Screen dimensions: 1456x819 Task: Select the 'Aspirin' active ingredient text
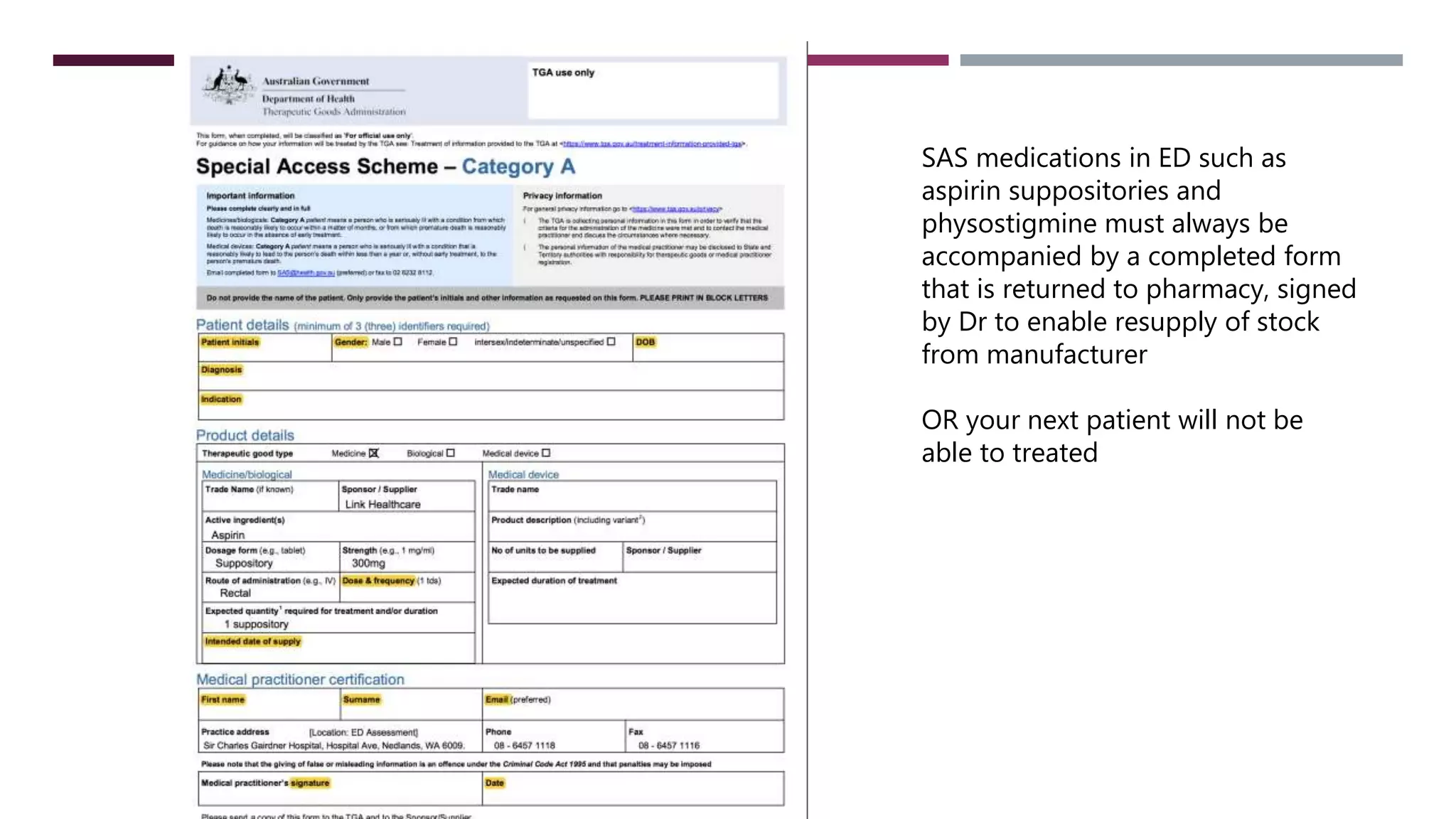point(227,535)
